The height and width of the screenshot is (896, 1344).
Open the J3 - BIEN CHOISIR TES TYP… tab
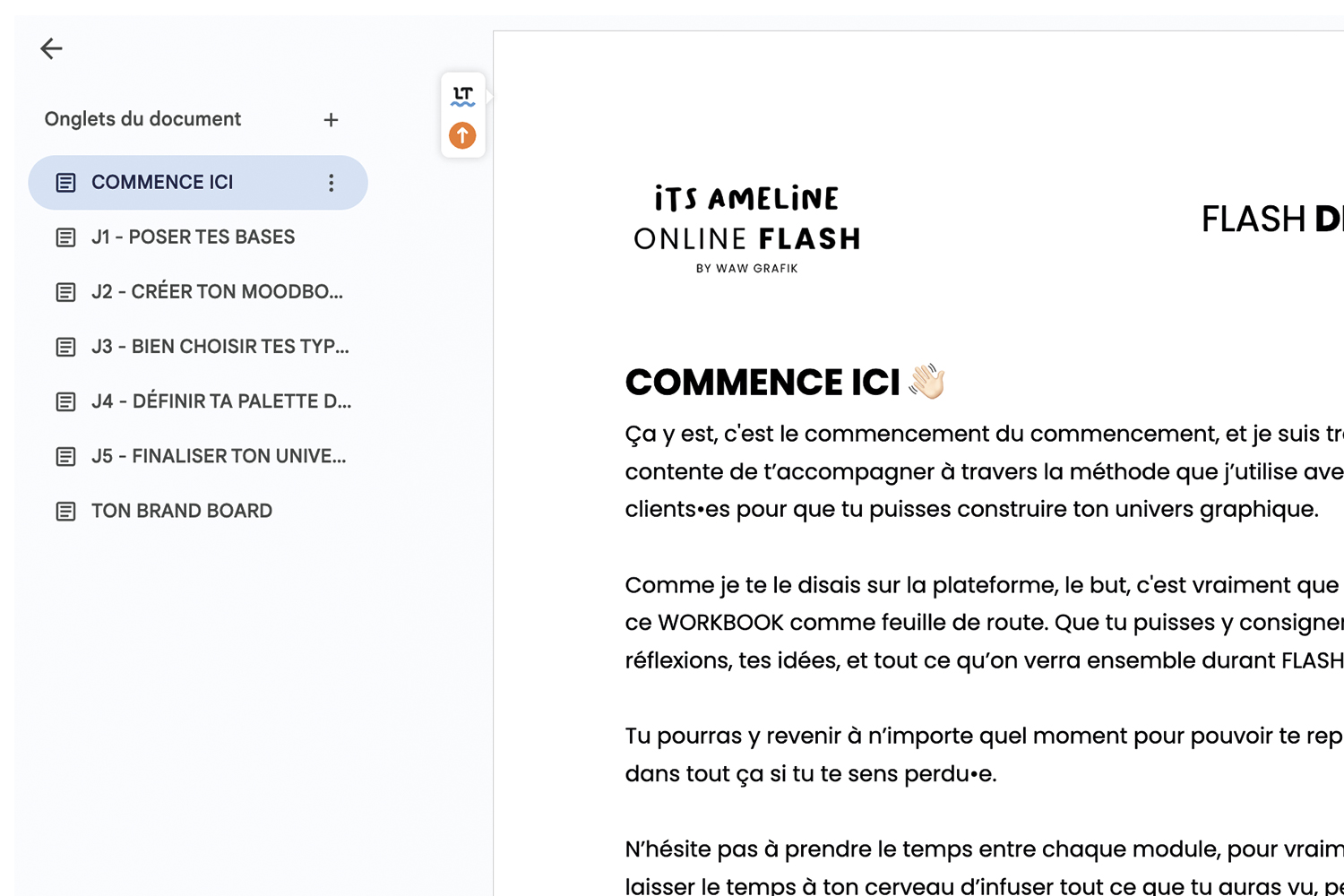(220, 347)
